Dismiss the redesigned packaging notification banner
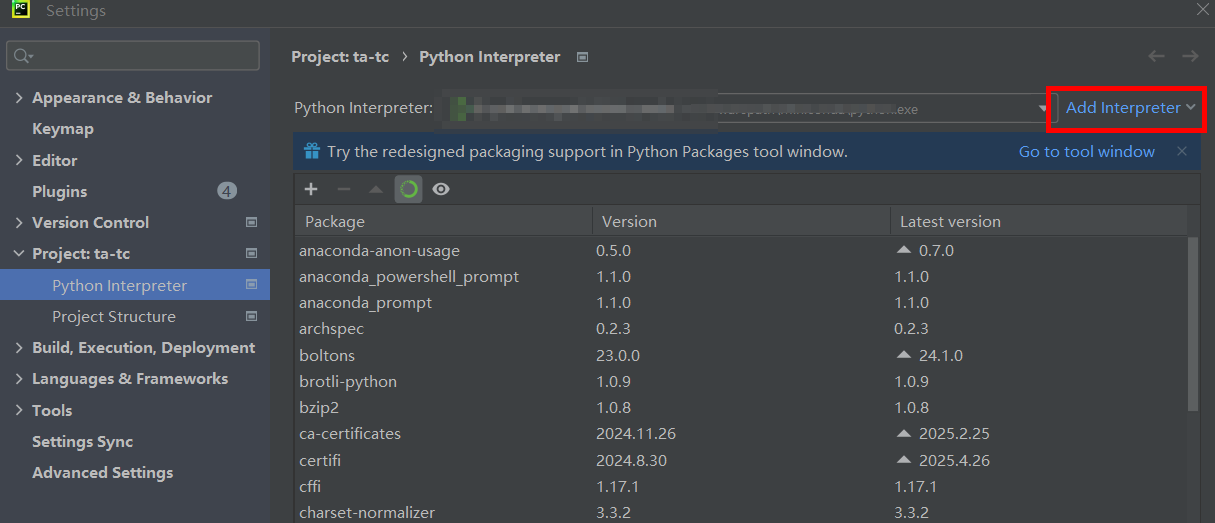This screenshot has height=523, width=1215. (x=1182, y=152)
